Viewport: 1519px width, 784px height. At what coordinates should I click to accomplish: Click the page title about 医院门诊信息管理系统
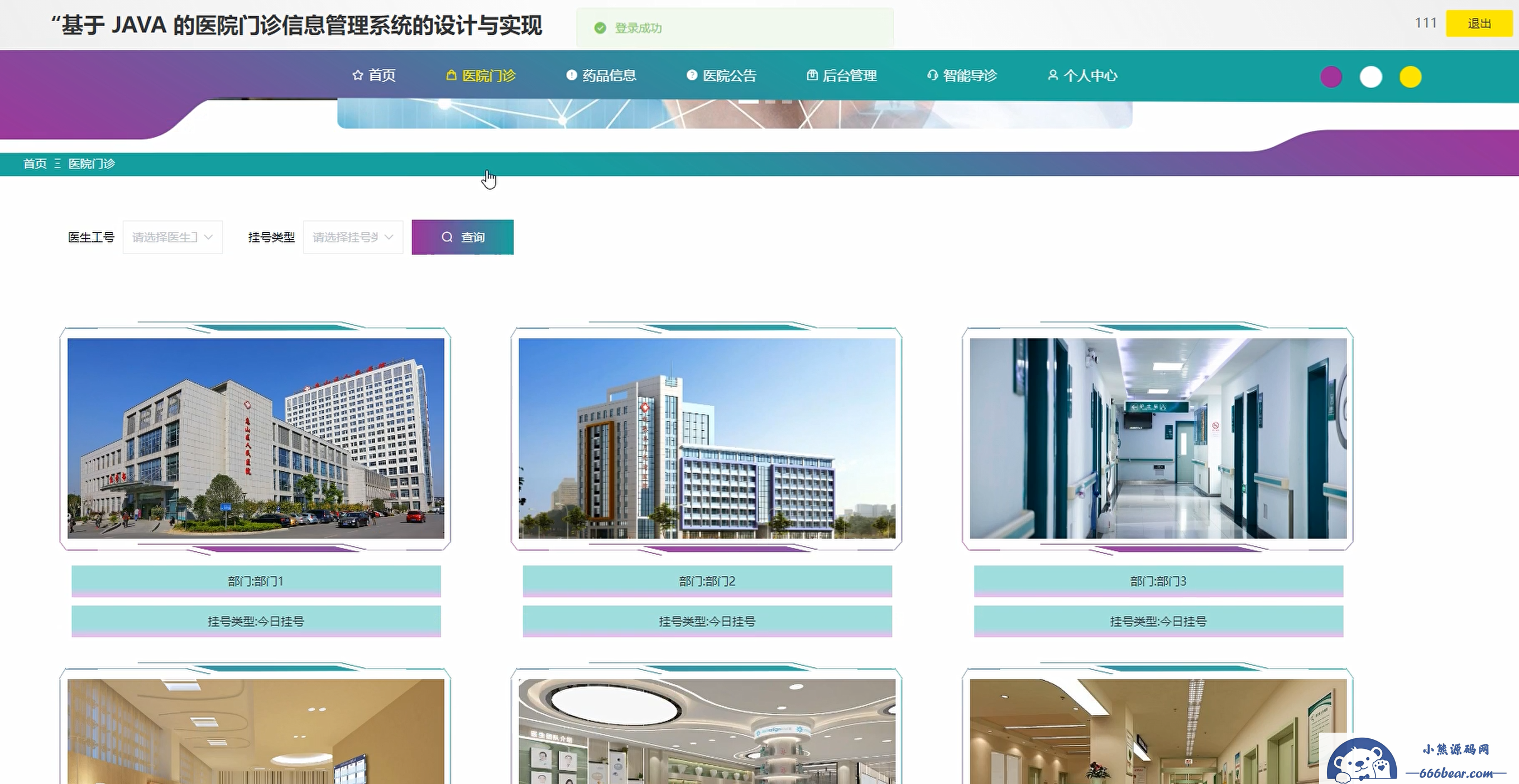tap(296, 25)
